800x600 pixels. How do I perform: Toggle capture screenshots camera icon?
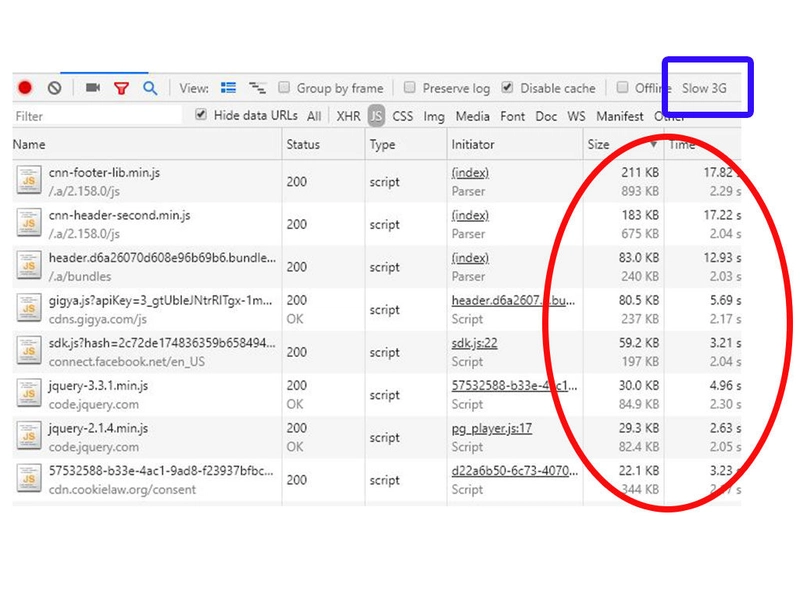[93, 87]
